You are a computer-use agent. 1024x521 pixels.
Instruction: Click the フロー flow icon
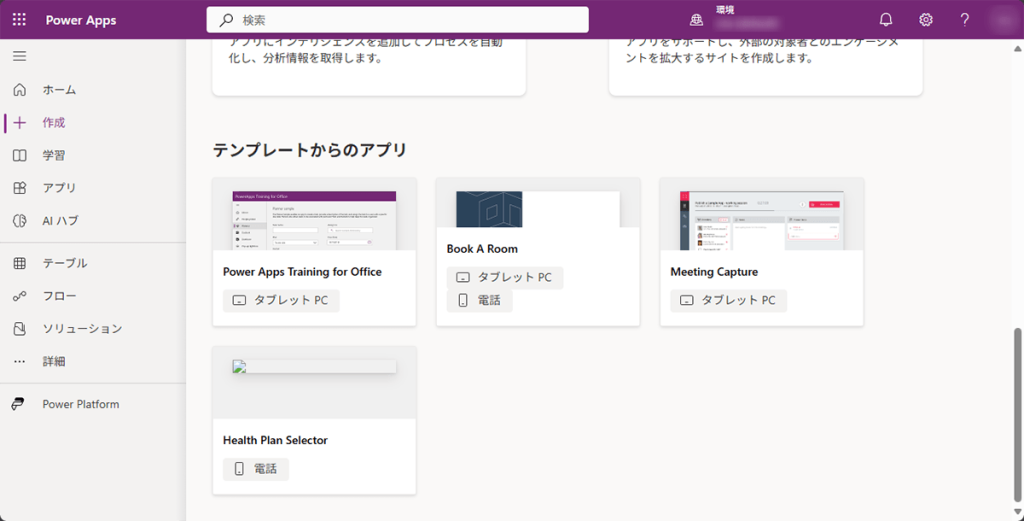pyautogui.click(x=20, y=296)
